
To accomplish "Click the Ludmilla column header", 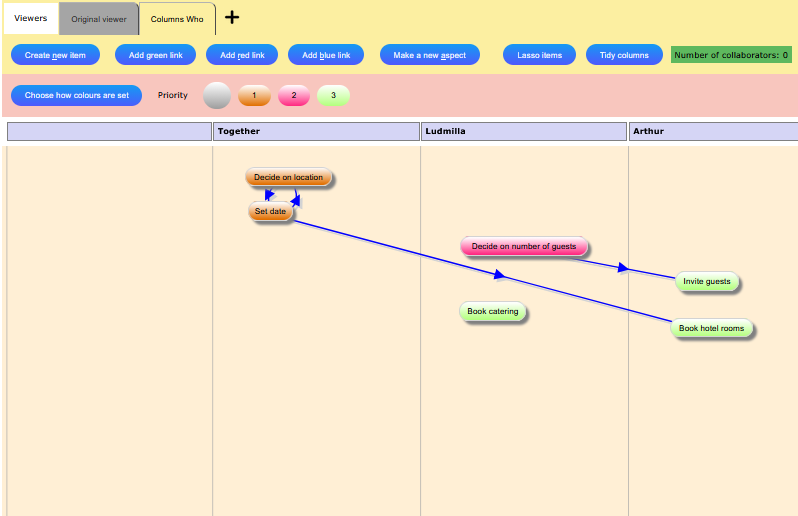I will [x=524, y=131].
